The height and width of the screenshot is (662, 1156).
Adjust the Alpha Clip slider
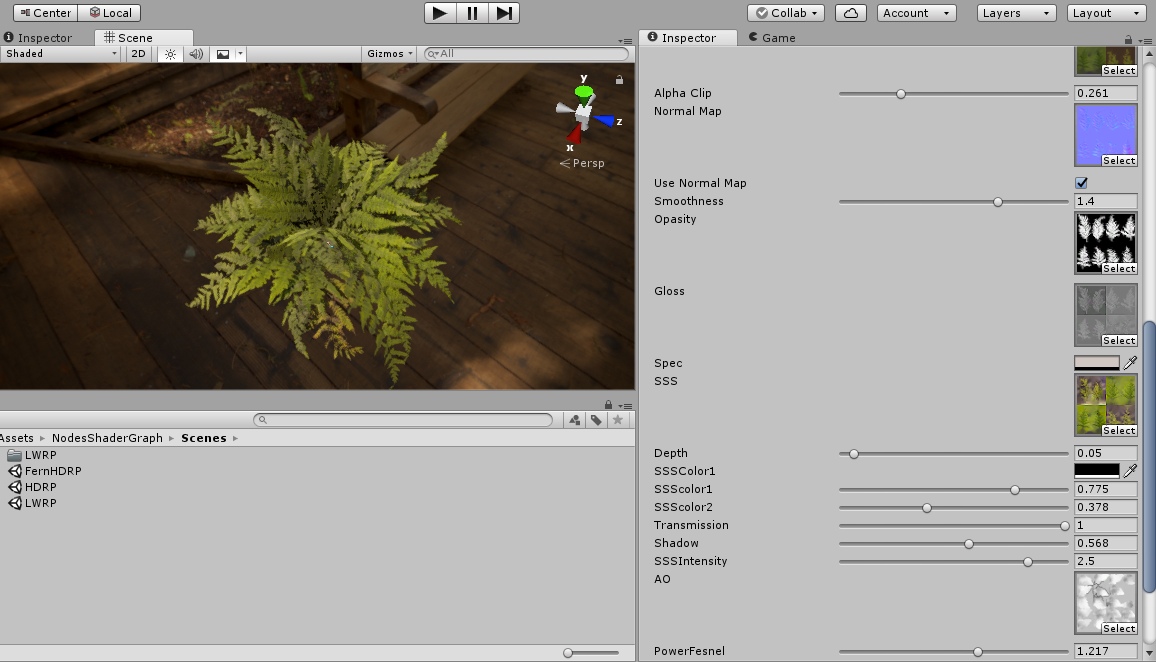[900, 93]
